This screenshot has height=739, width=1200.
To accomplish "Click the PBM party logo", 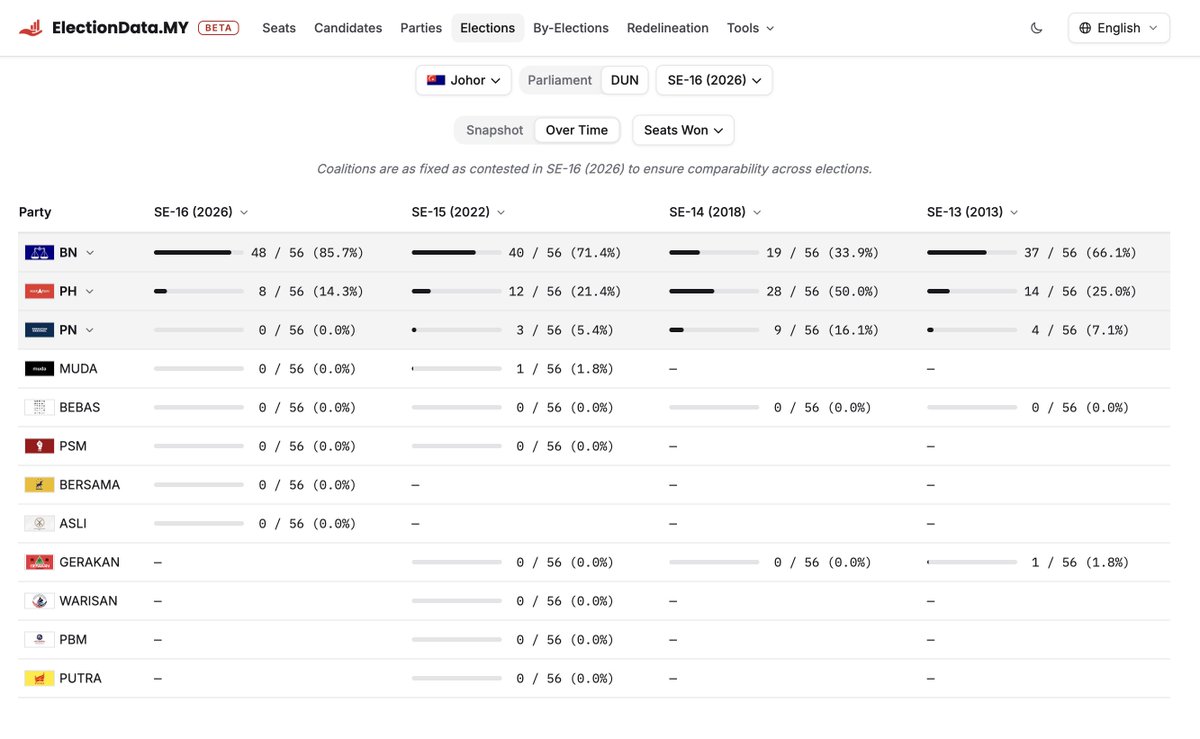I will pyautogui.click(x=39, y=639).
